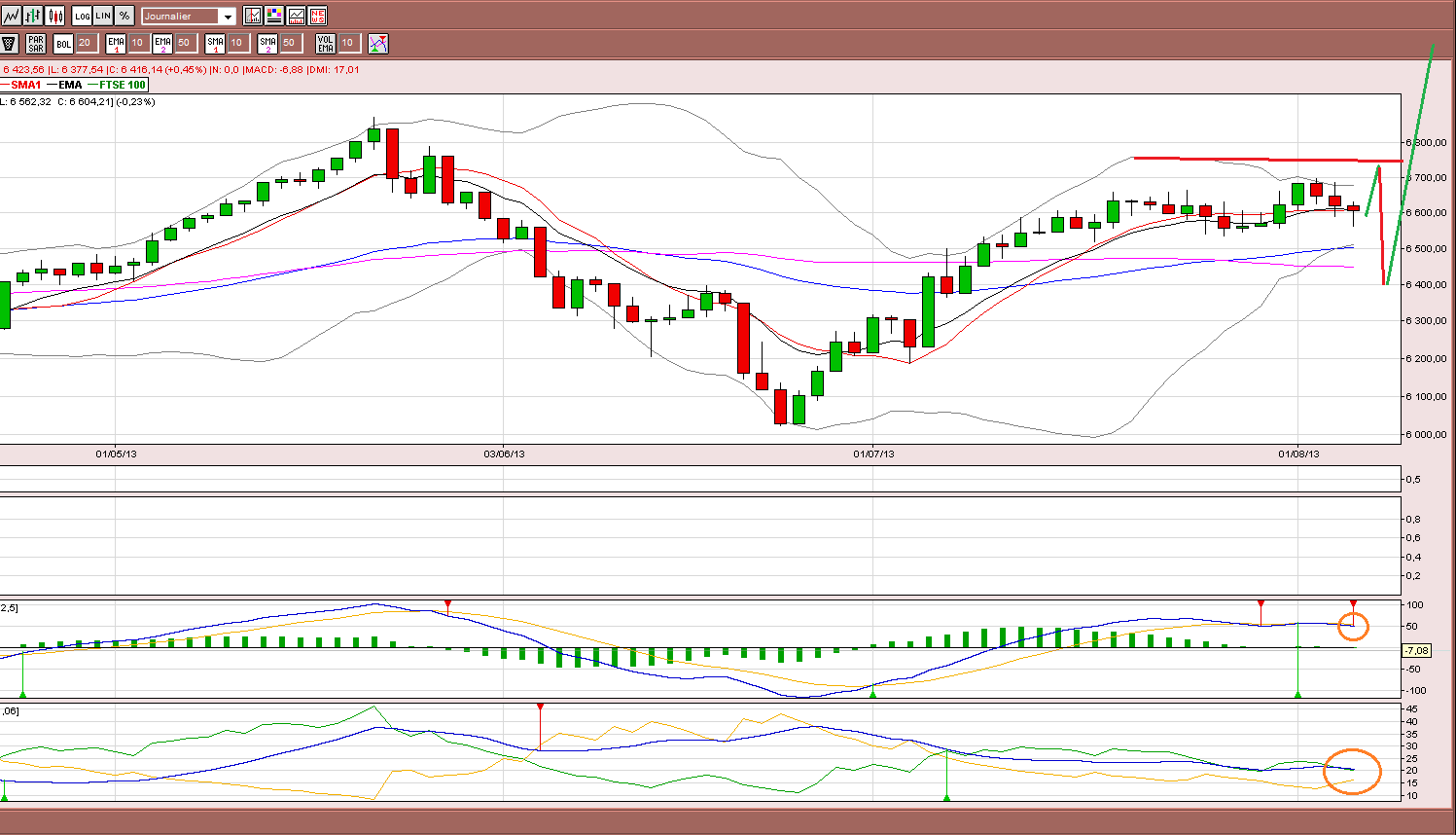
Task: Enable percent scale
Action: coord(124,16)
